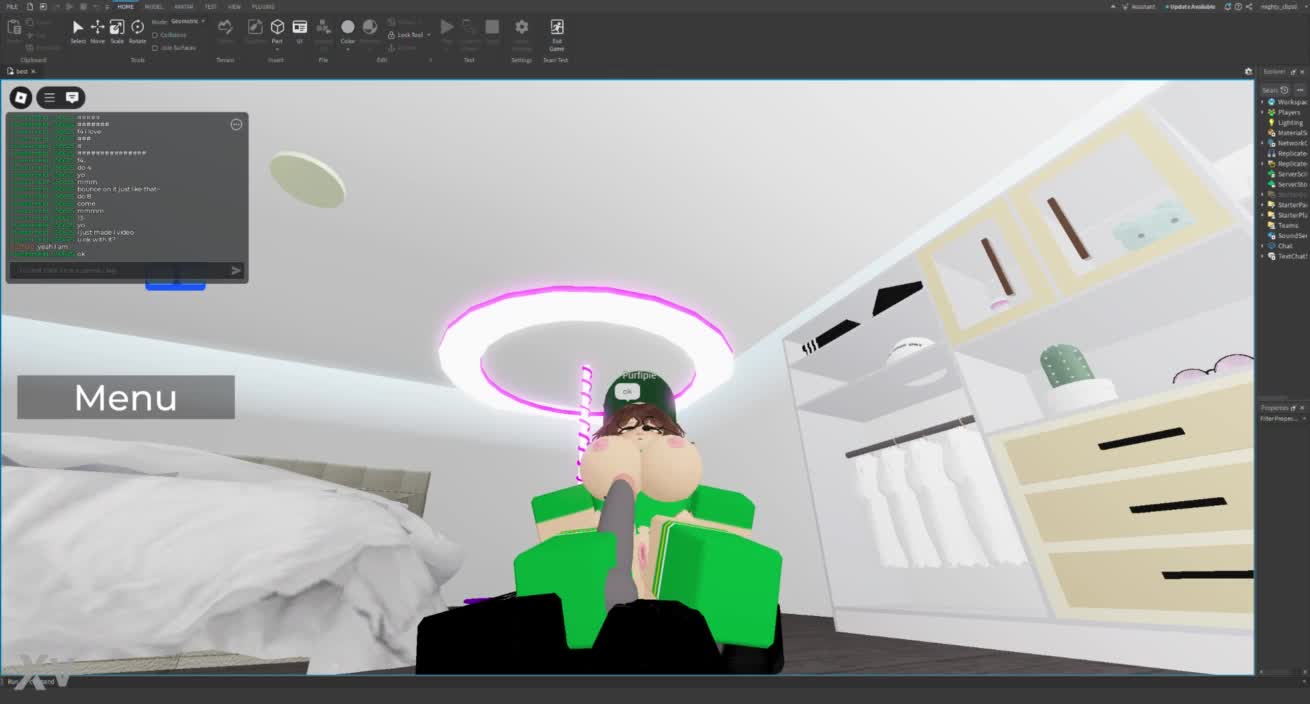Screen dimensions: 1310x704
Task: Select the Move tool
Action: point(97,29)
